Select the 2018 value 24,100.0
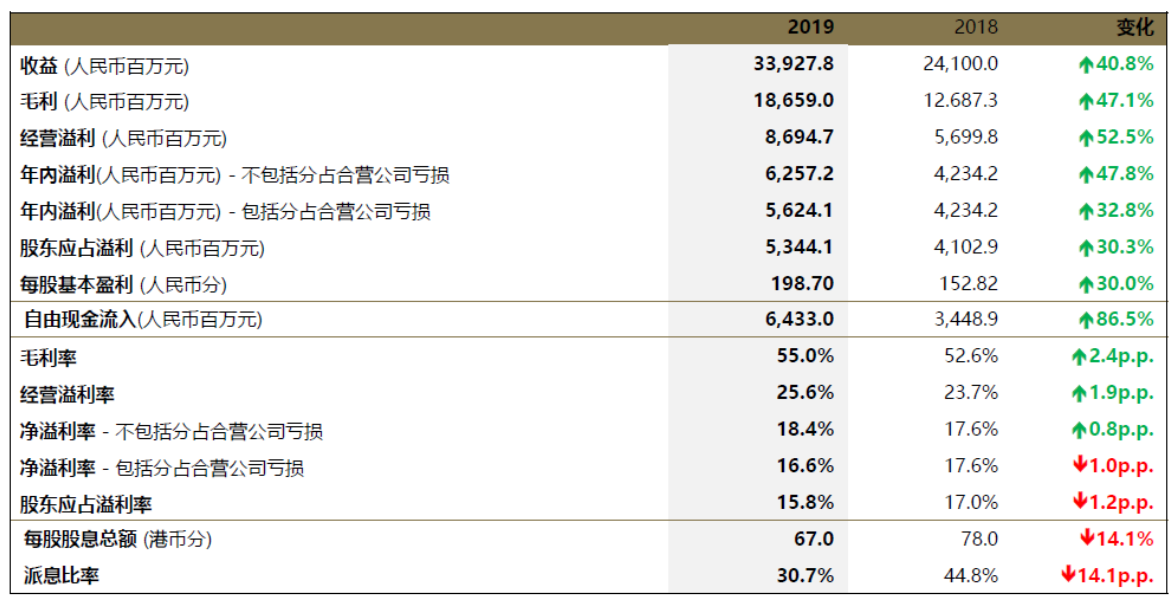 pos(960,65)
